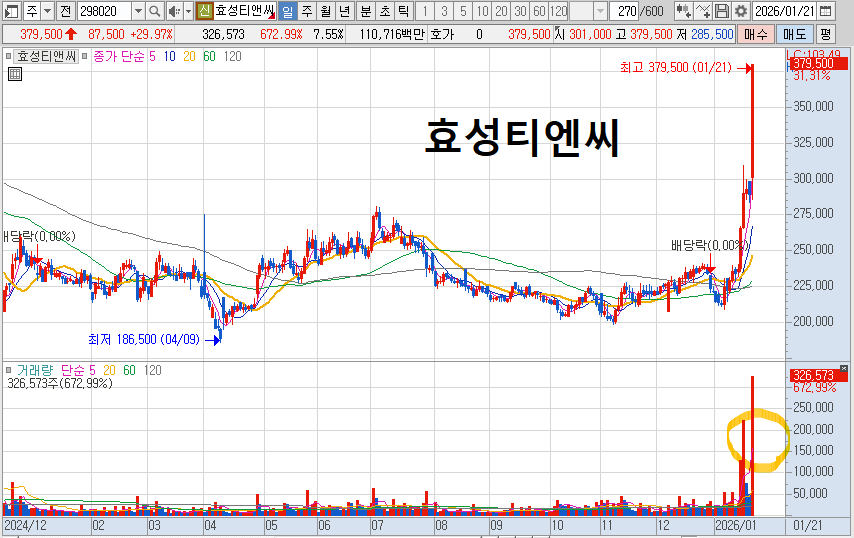
Task: Click the 110,716백만 trading value
Action: click(392, 34)
